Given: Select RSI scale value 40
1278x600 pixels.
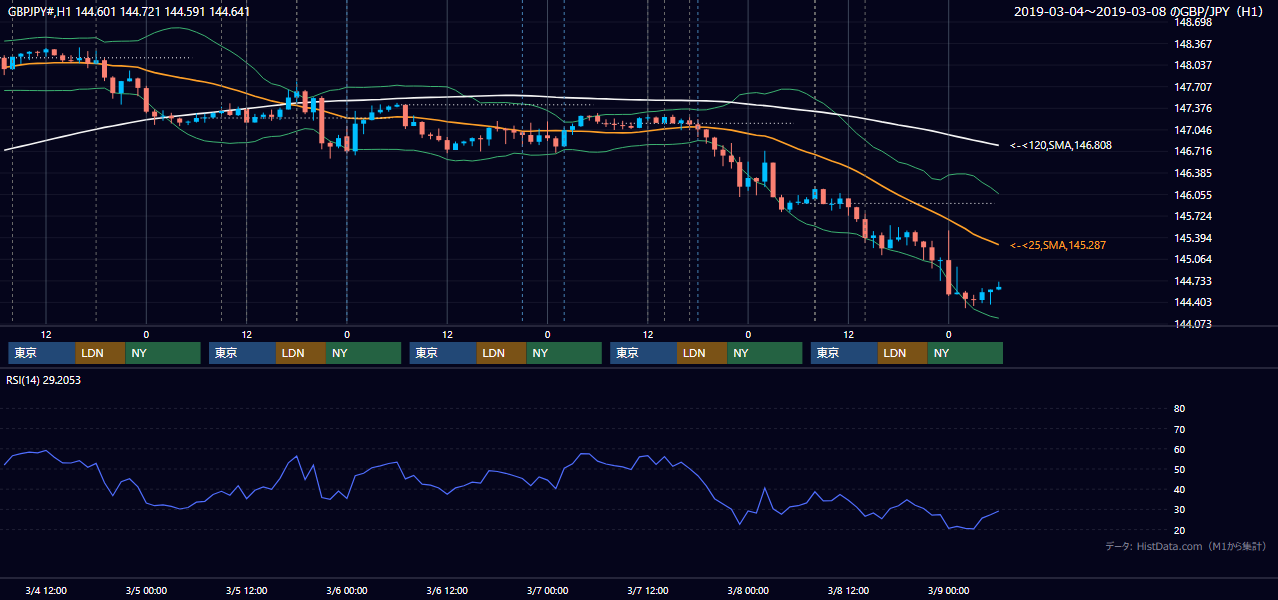Looking at the screenshot, I should pyautogui.click(x=1179, y=490).
